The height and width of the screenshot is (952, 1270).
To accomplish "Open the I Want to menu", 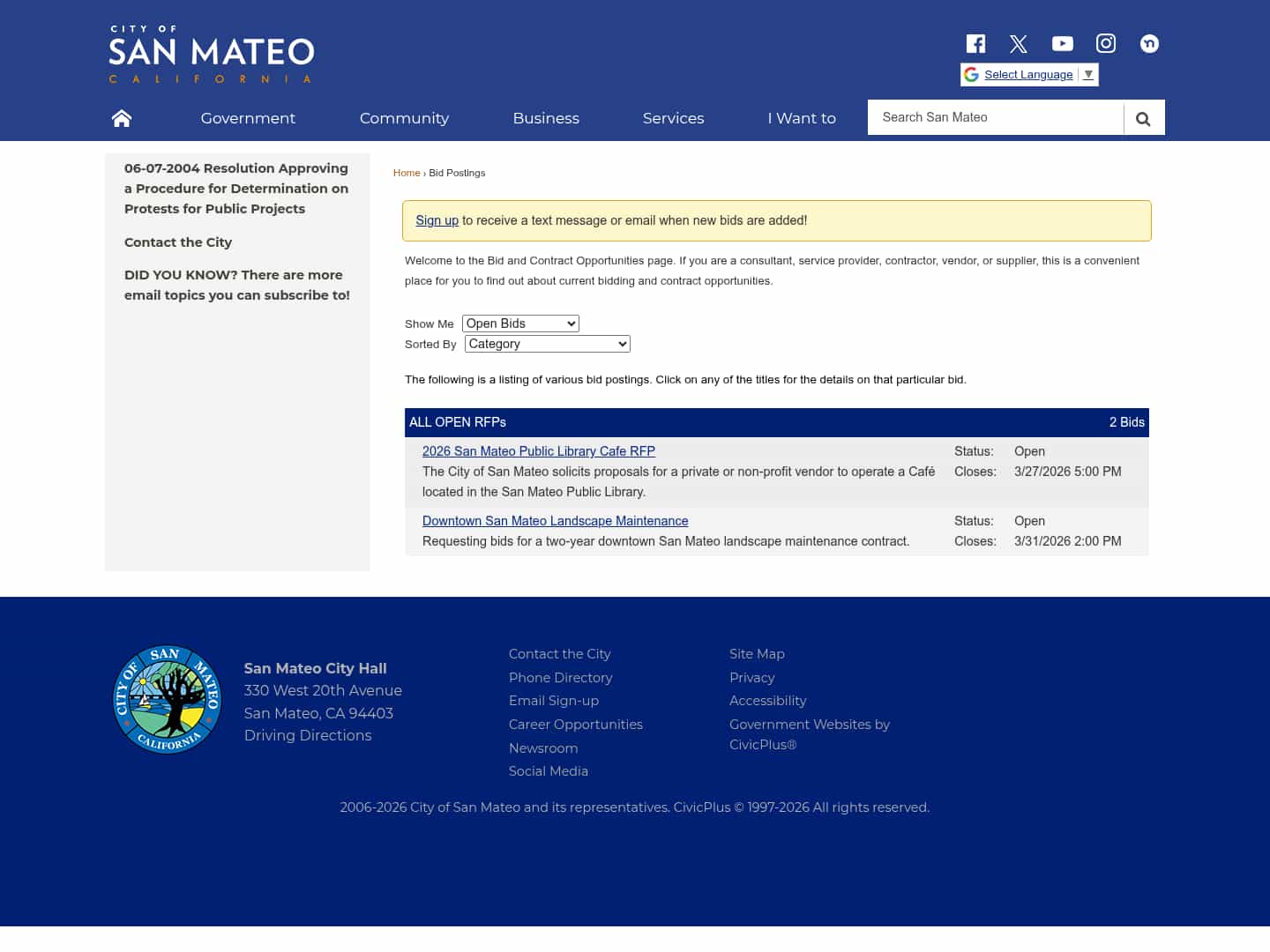I will tap(802, 118).
